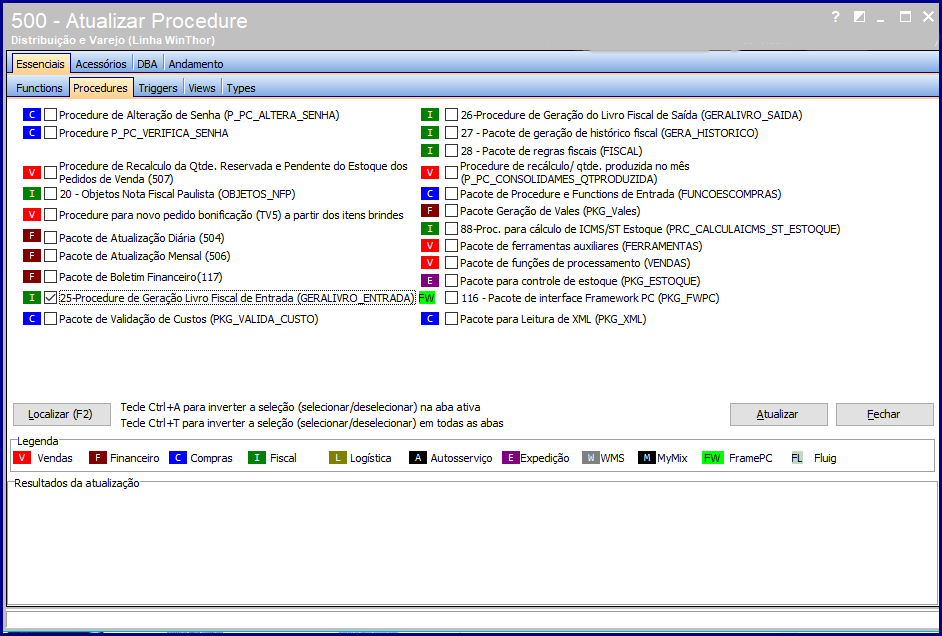Click the red V icon beside Pacote de ferramentas auxiliares
942x636 pixels.
click(x=430, y=246)
